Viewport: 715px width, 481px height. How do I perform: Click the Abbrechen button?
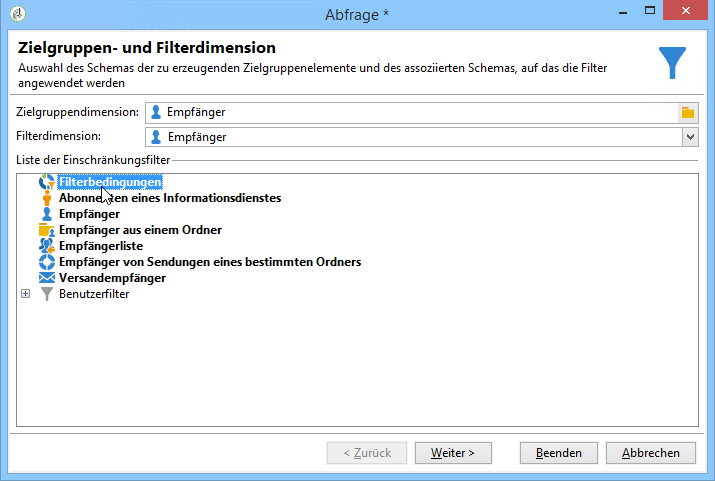point(651,453)
